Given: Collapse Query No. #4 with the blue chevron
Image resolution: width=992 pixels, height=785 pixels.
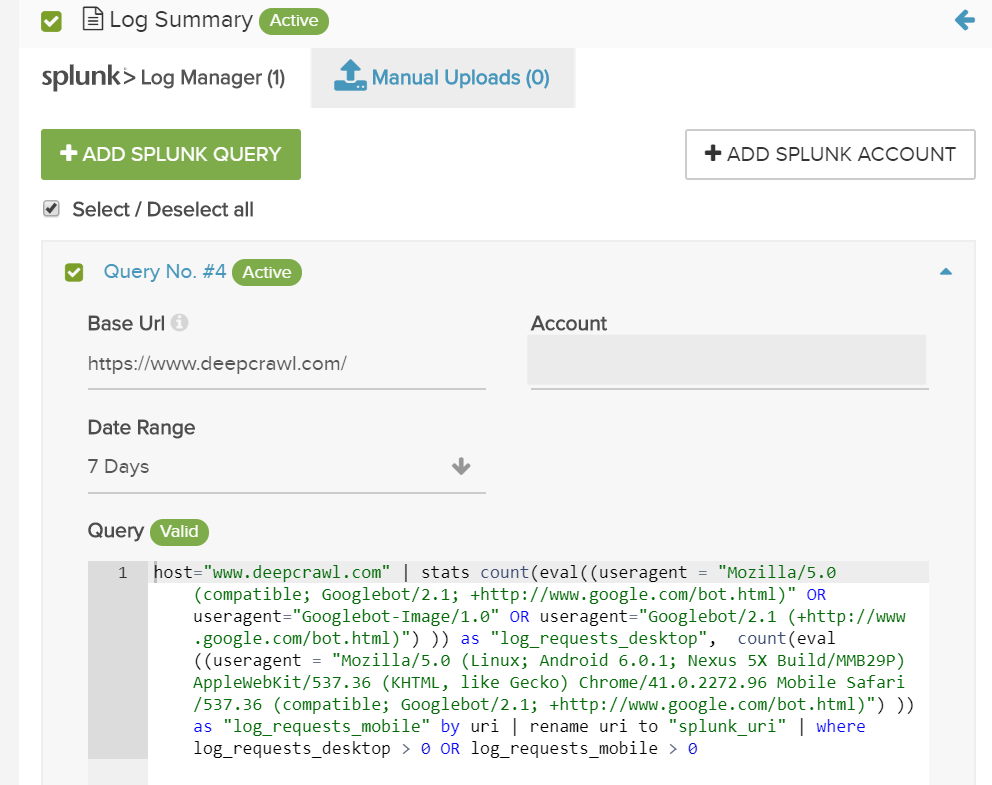Looking at the screenshot, I should (945, 271).
